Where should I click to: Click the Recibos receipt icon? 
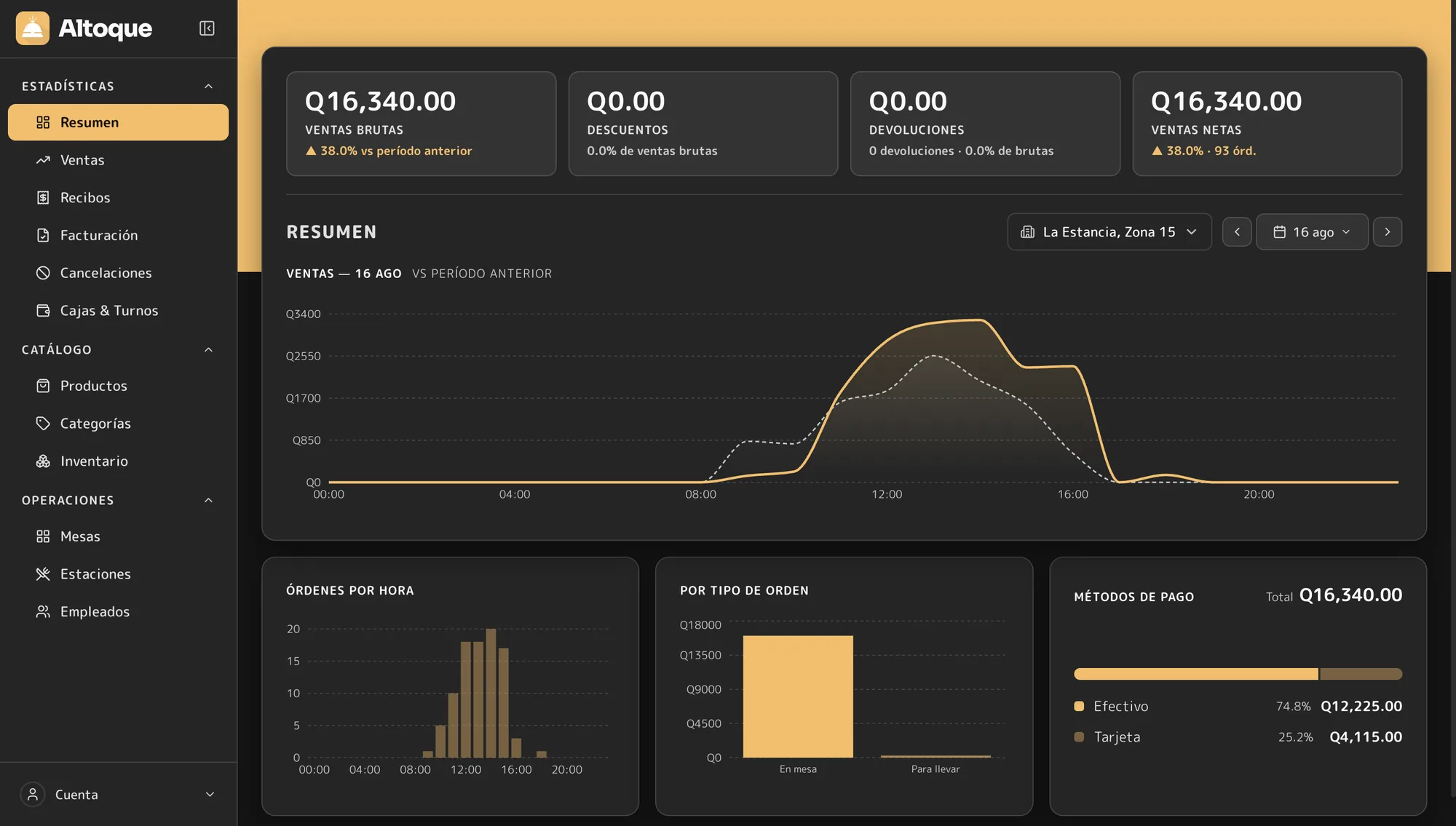coord(43,198)
